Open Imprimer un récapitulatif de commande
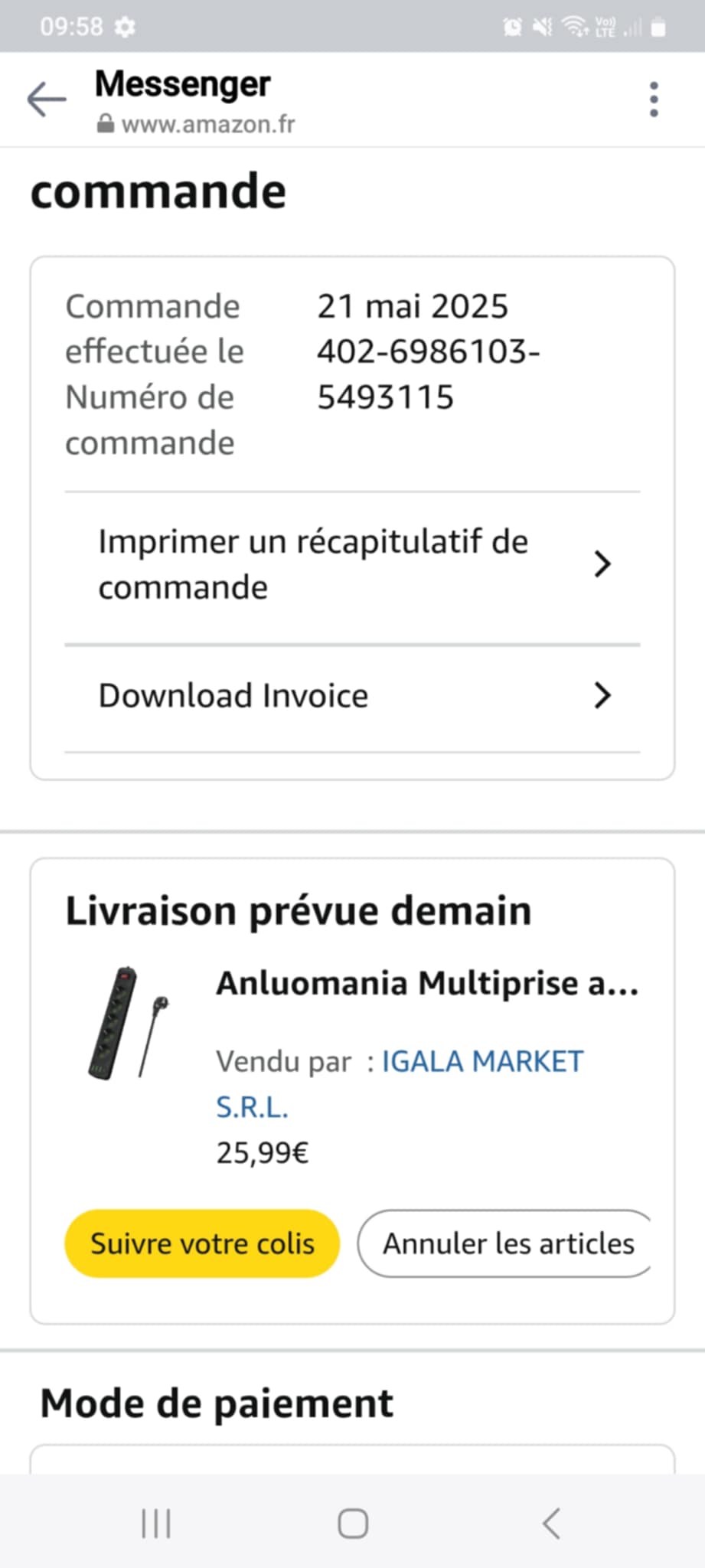Screen dimensions: 705x1568 [x=312, y=564]
